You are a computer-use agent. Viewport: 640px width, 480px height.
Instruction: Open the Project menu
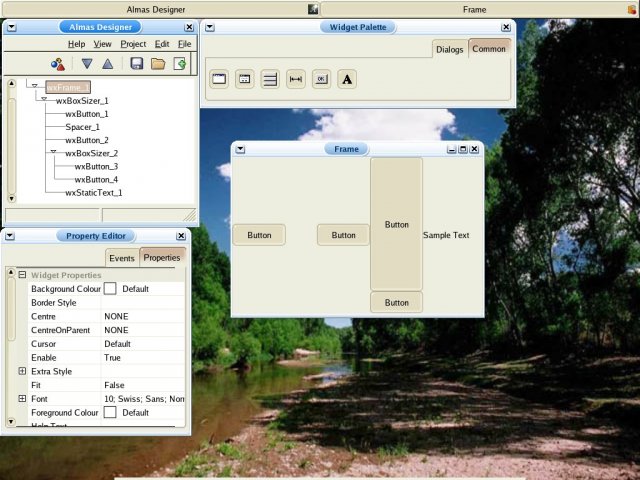click(133, 44)
